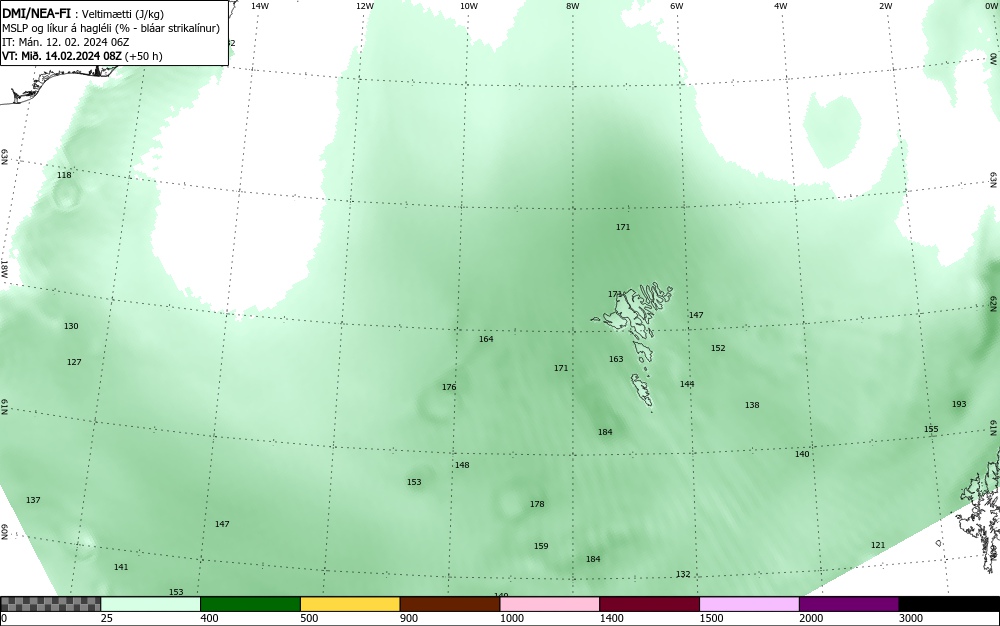Click the legend tick label '25'
This screenshot has height=626, width=1000.
tap(107, 618)
